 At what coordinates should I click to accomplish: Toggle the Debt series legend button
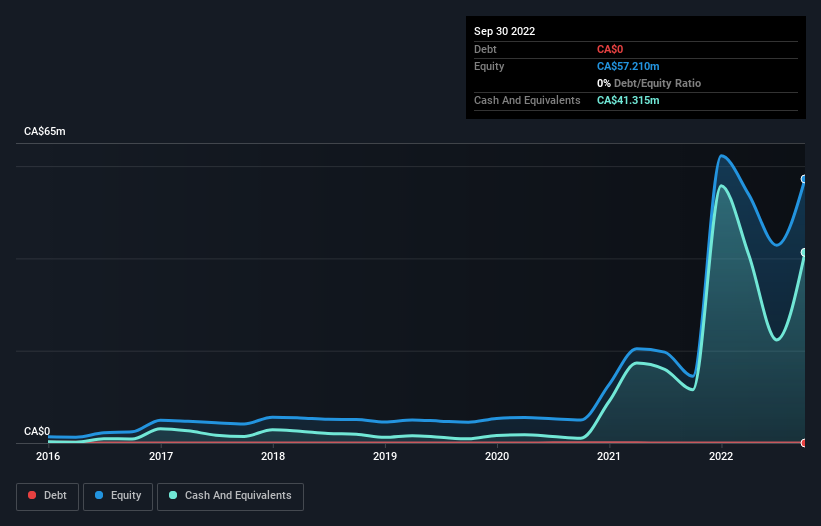pyautogui.click(x=48, y=496)
